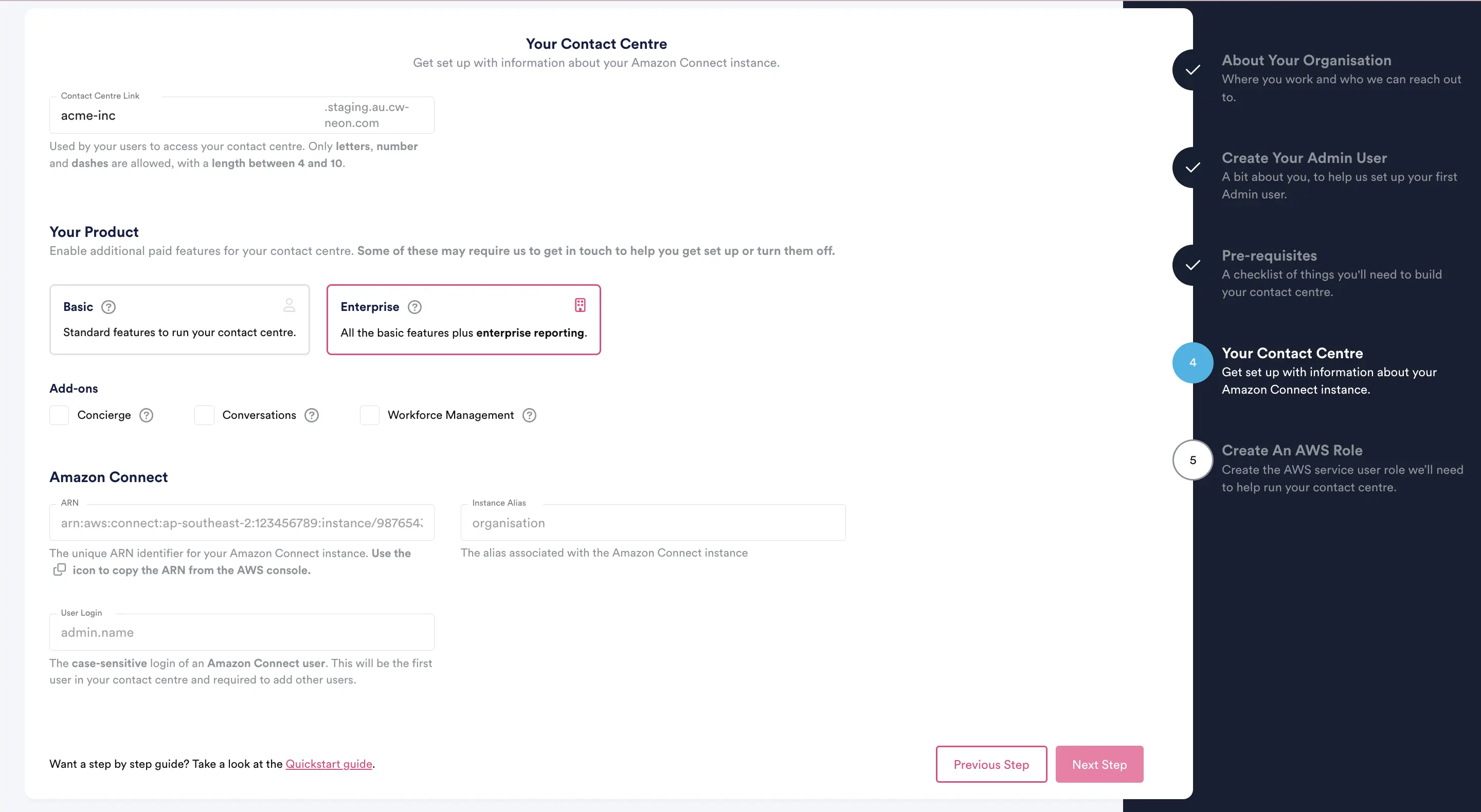Click the building icon on Enterprise card
1481x812 pixels.
pyautogui.click(x=580, y=305)
